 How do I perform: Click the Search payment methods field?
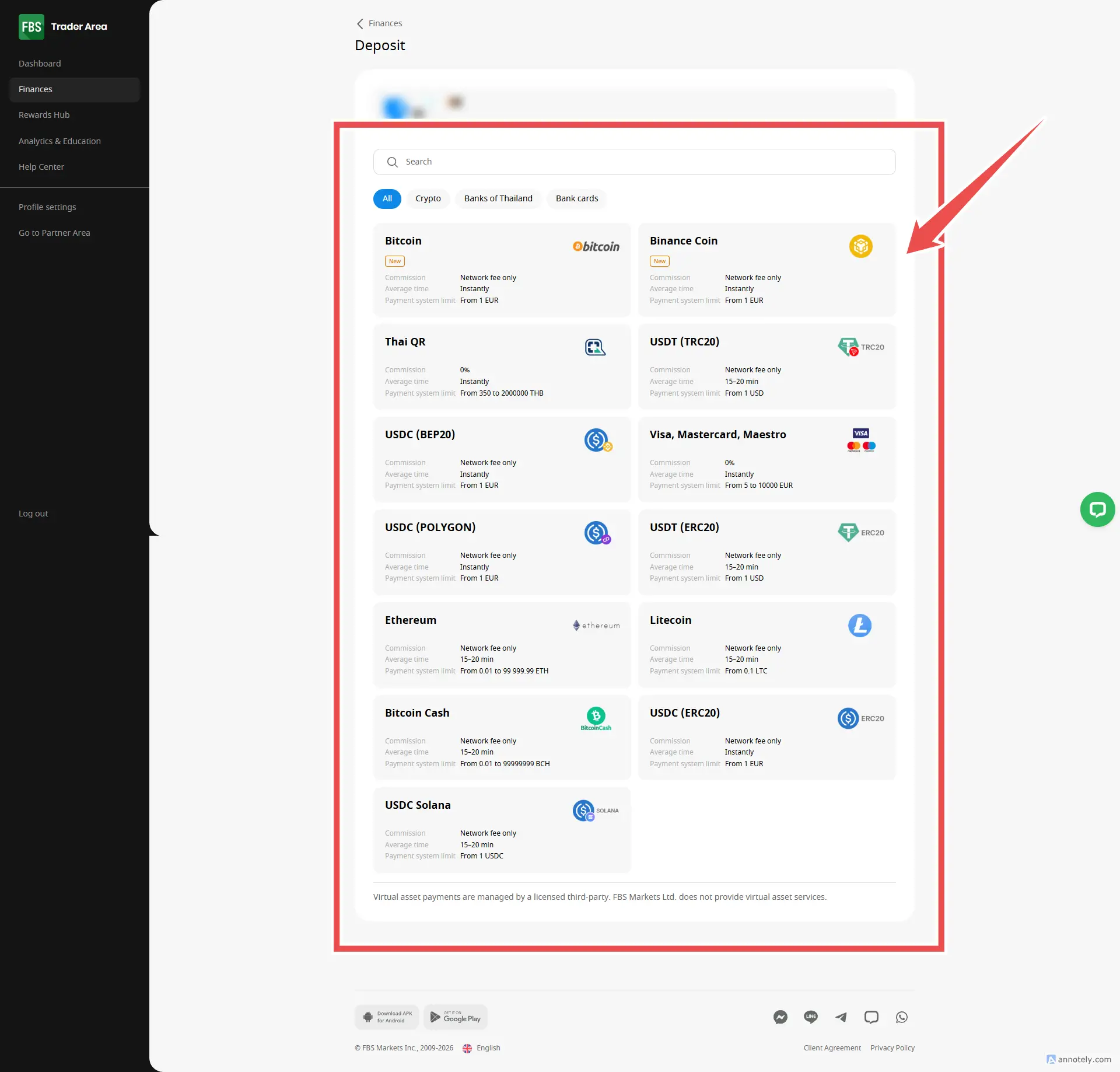pyautogui.click(x=634, y=162)
